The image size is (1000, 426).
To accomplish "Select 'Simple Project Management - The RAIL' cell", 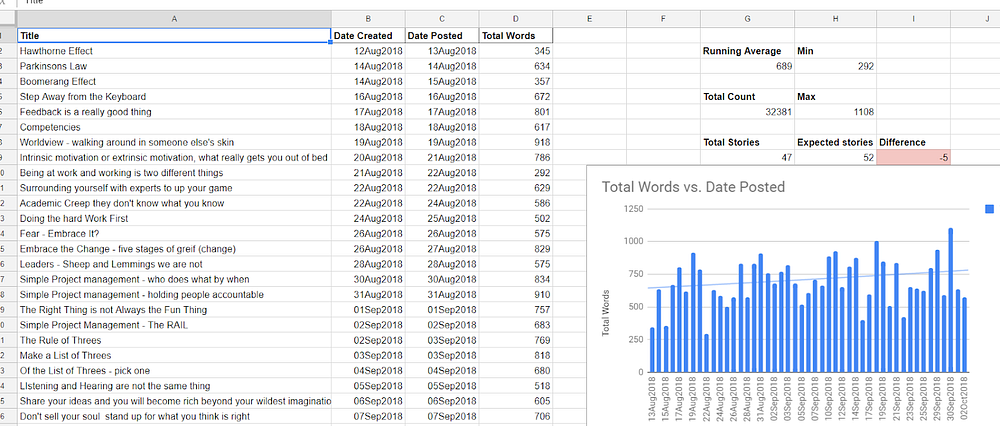I will pyautogui.click(x=174, y=325).
